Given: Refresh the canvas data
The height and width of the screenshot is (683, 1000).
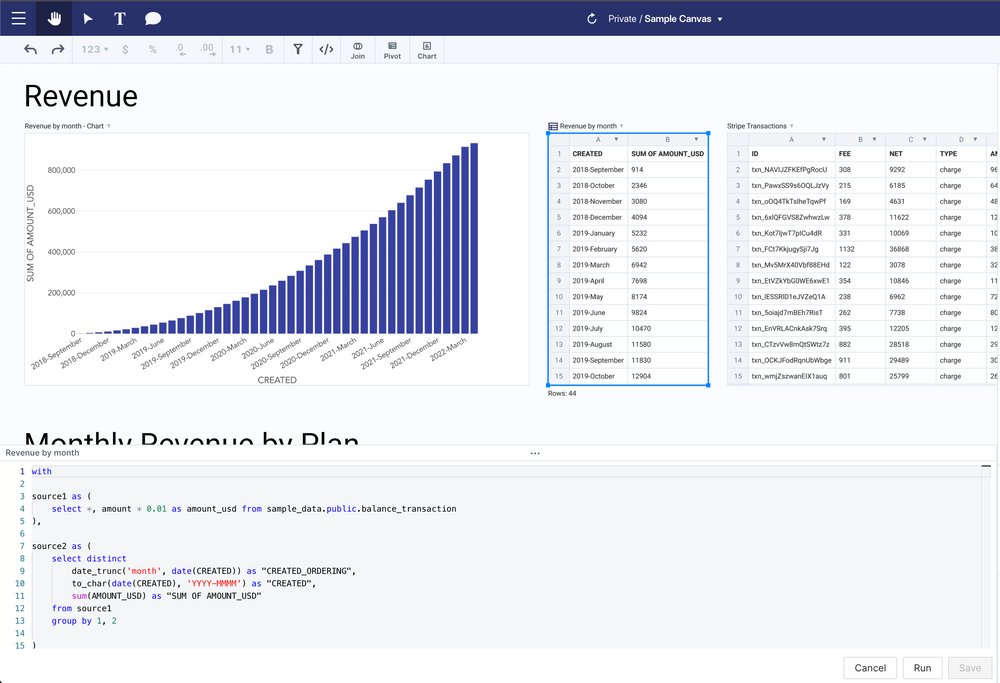Looking at the screenshot, I should [x=590, y=17].
